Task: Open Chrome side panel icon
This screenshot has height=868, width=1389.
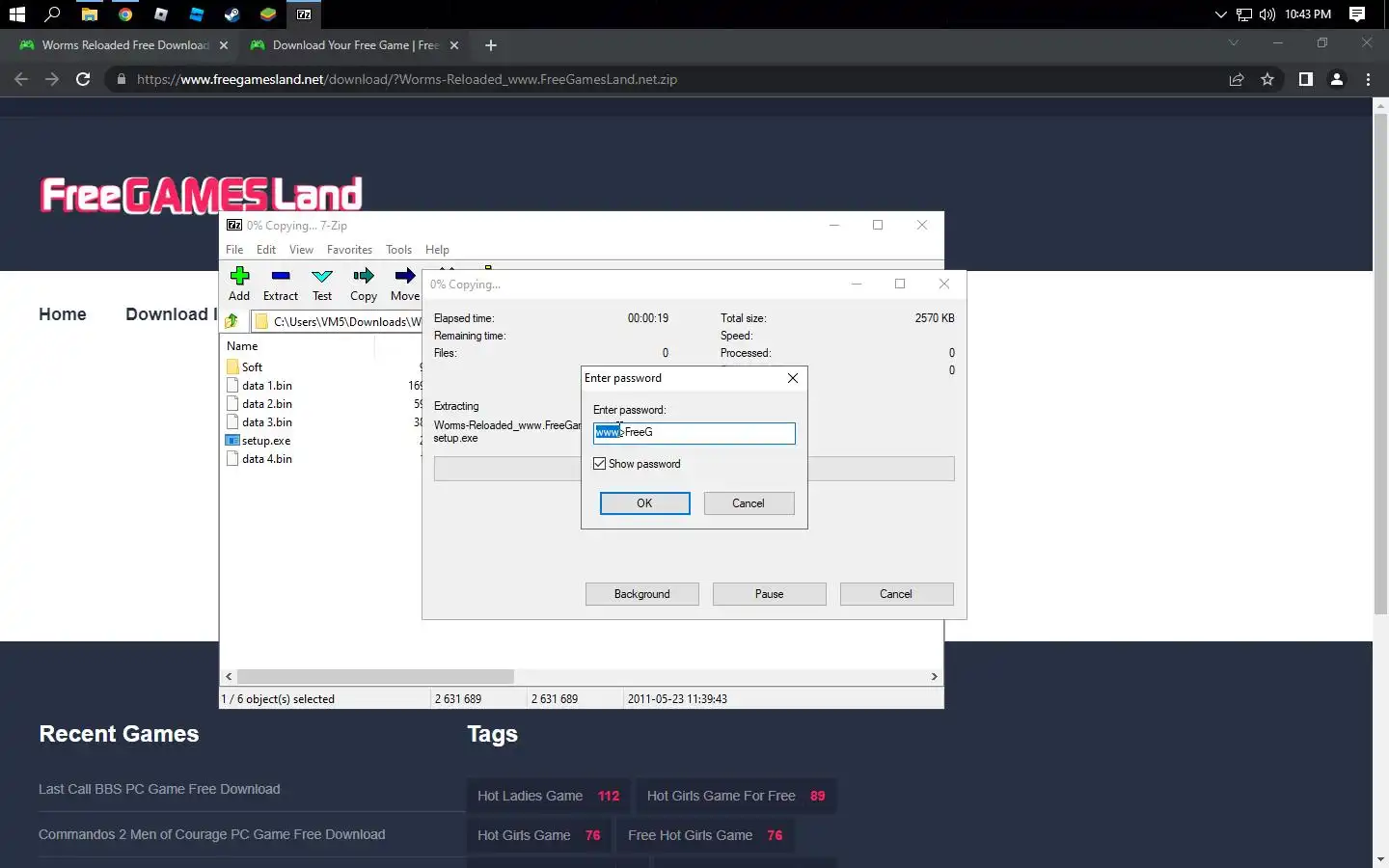Action: point(1305,79)
